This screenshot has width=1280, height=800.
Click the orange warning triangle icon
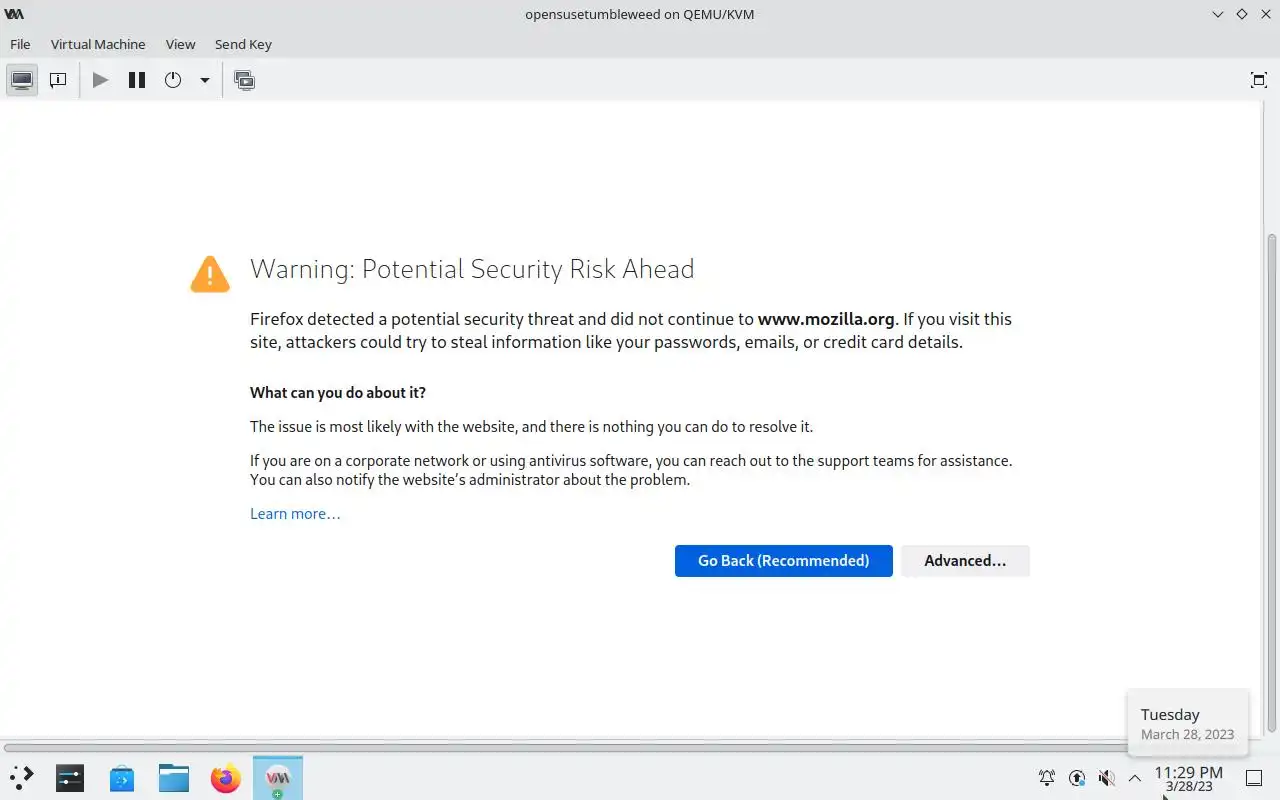pyautogui.click(x=210, y=274)
